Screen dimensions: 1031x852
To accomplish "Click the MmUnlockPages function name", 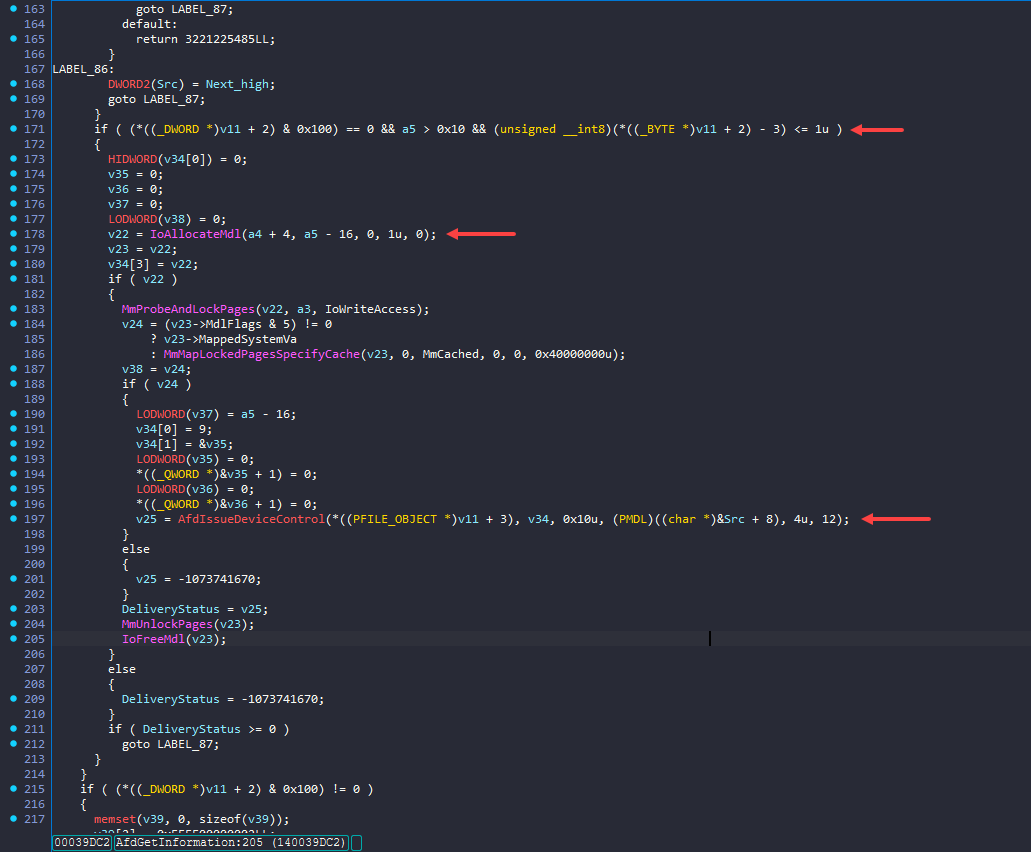I will [168, 624].
